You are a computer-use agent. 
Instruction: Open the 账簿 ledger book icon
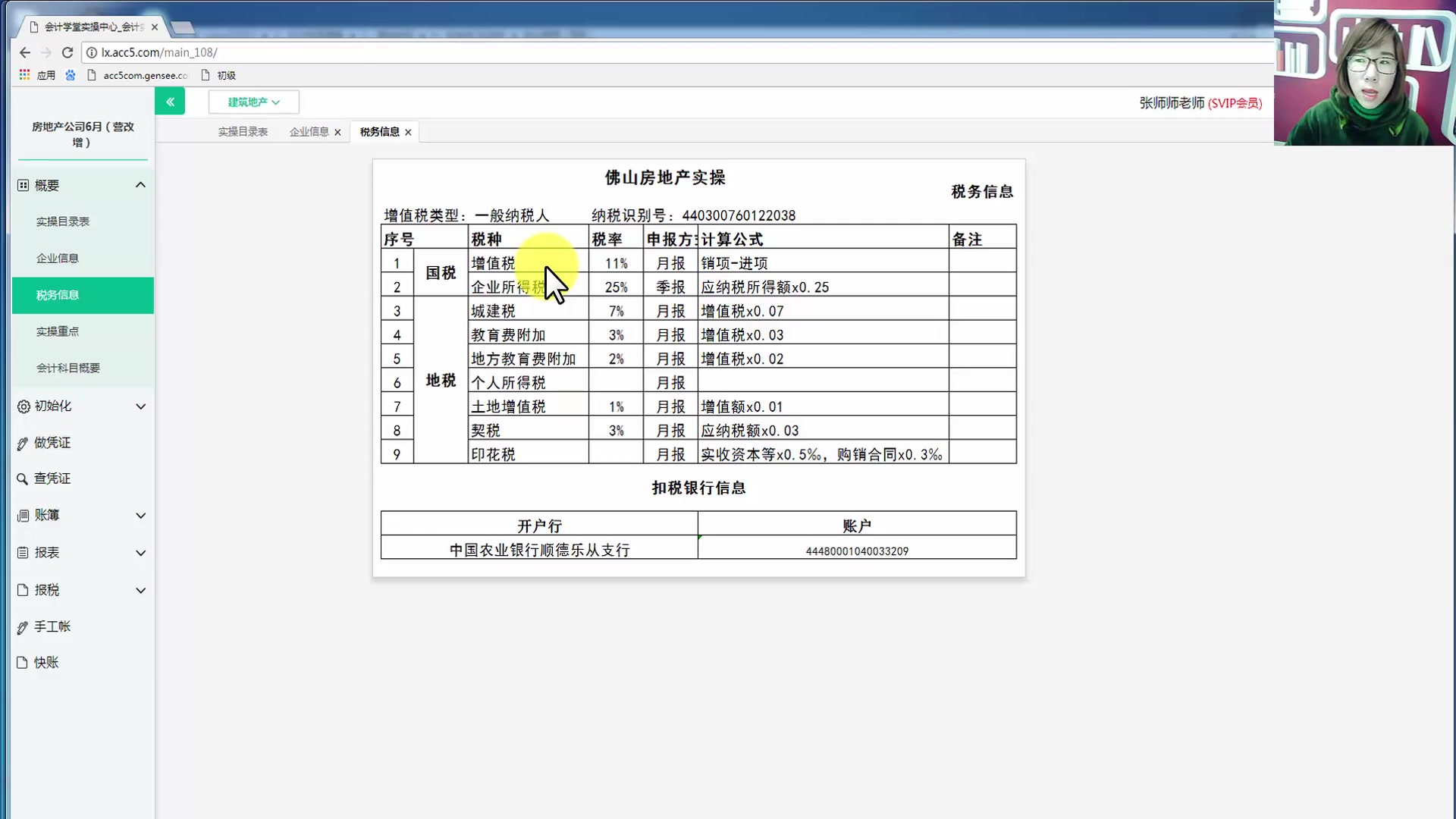[22, 515]
